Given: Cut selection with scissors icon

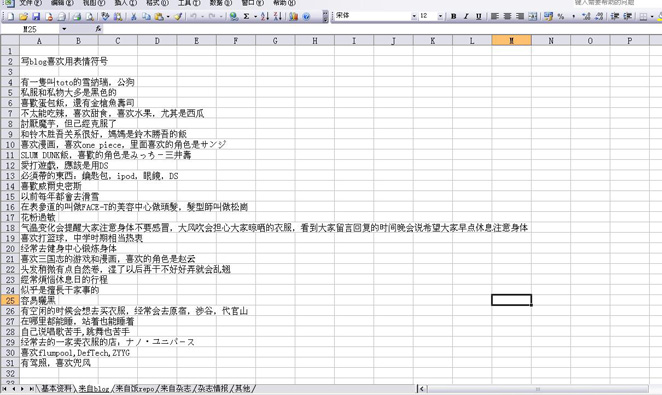Looking at the screenshot, I should 133,17.
